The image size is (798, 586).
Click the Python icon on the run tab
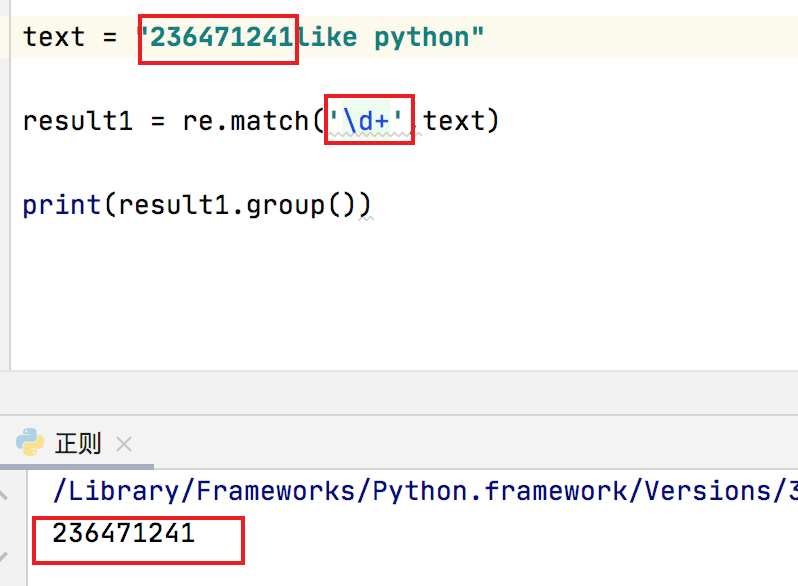(30, 442)
